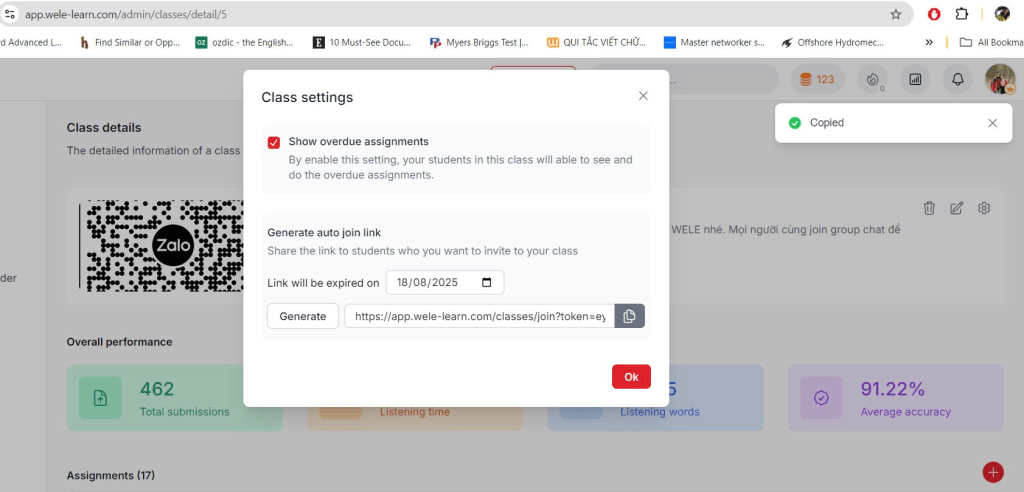Click the streak flame icon

[x=873, y=80]
